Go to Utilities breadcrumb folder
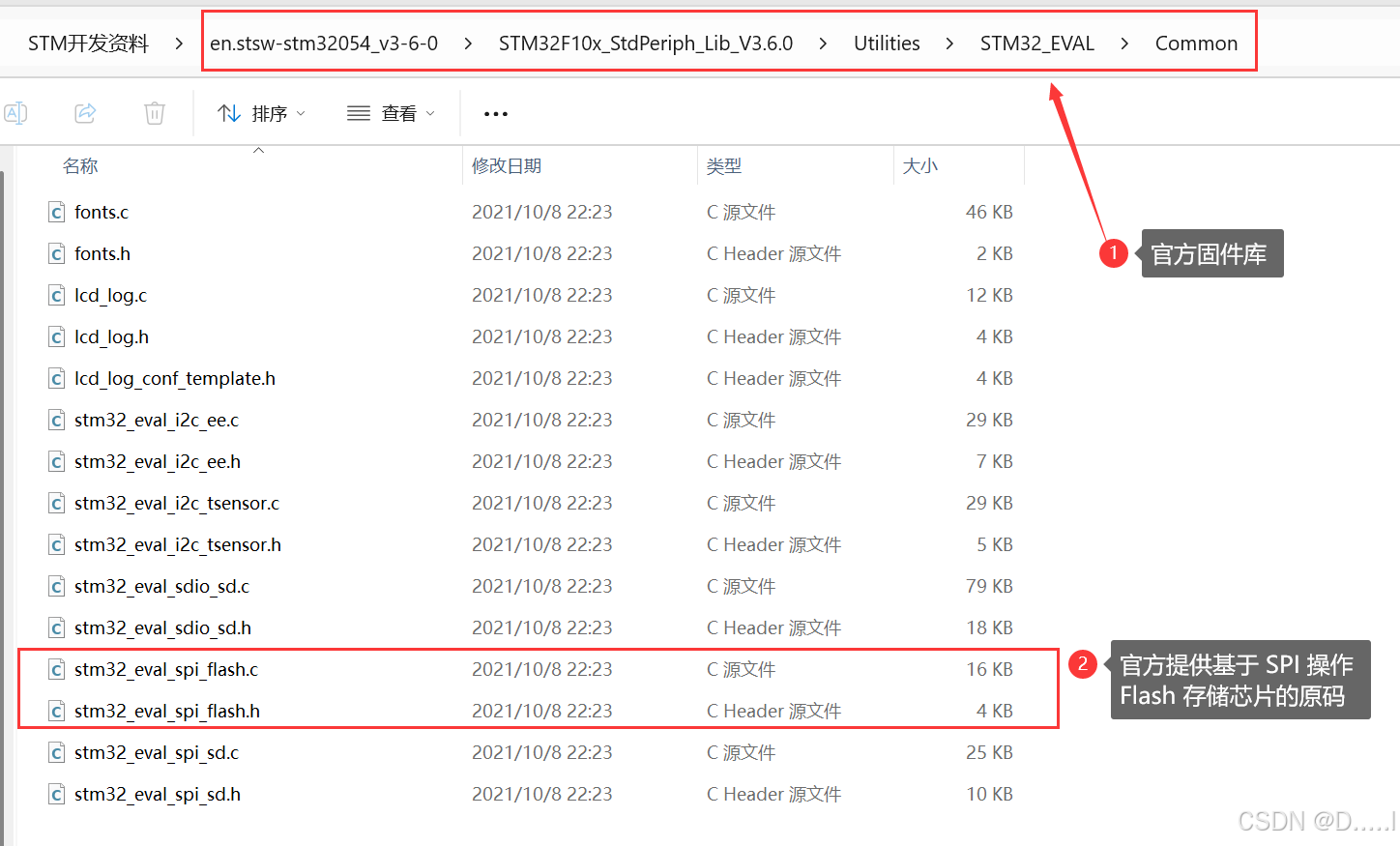 (887, 44)
